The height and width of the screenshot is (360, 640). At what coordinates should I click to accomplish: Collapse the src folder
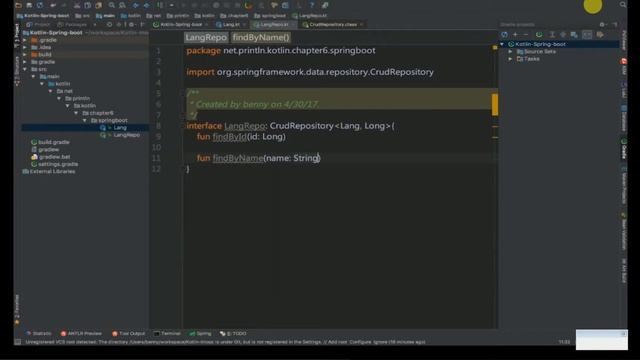click(25, 69)
